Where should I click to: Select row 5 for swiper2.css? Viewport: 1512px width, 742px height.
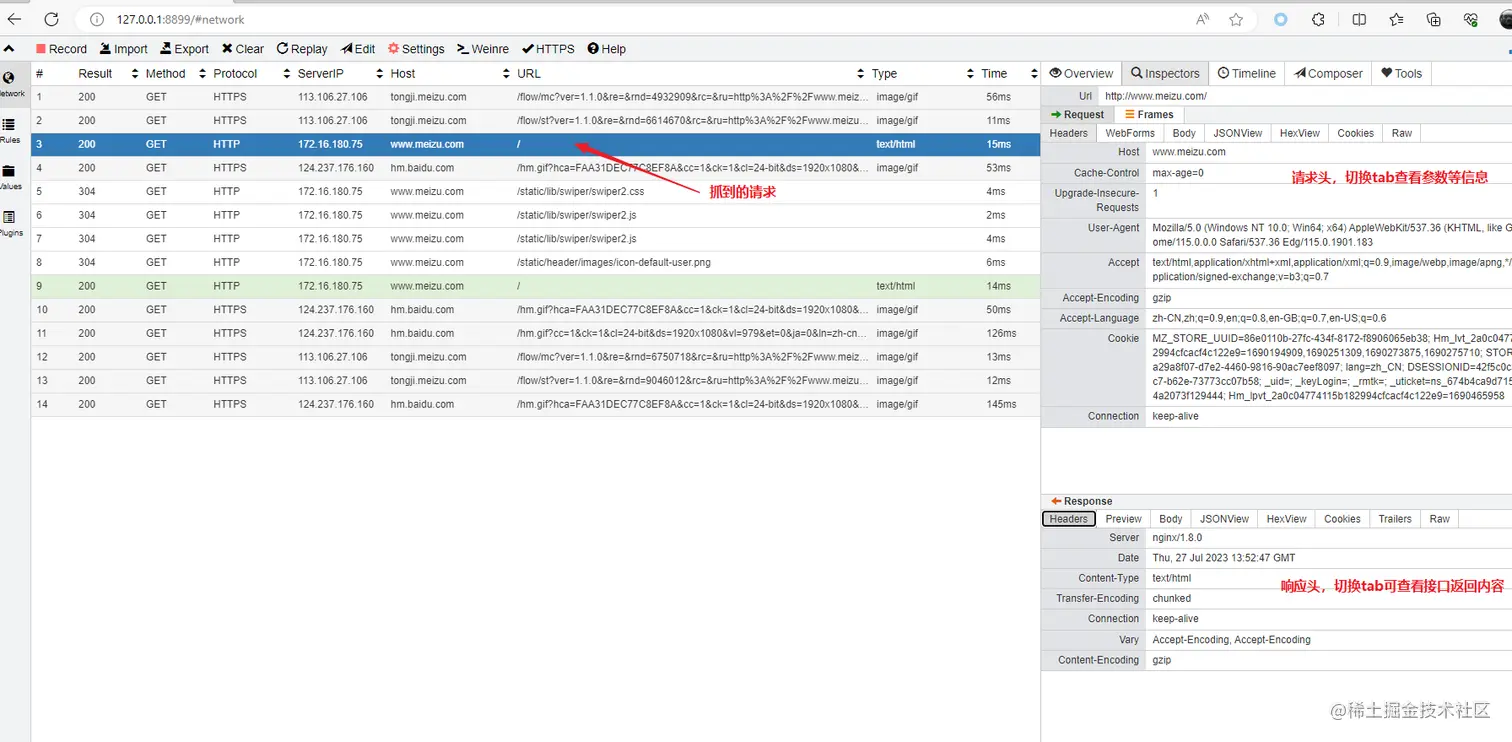point(535,191)
